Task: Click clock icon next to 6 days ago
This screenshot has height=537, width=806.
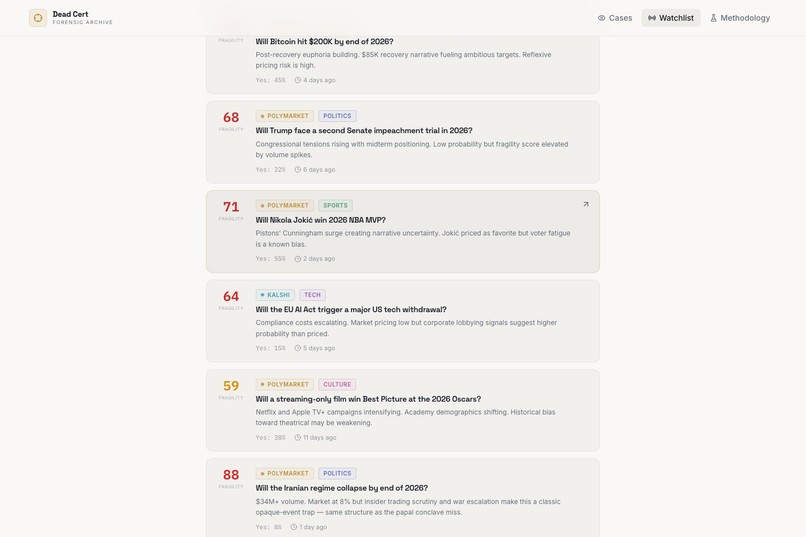Action: (x=298, y=170)
